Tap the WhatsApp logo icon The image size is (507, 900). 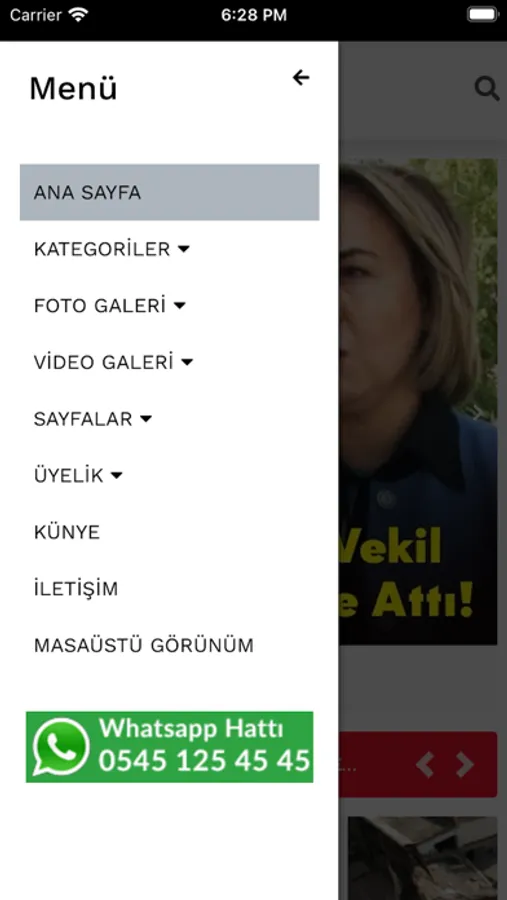(61, 747)
